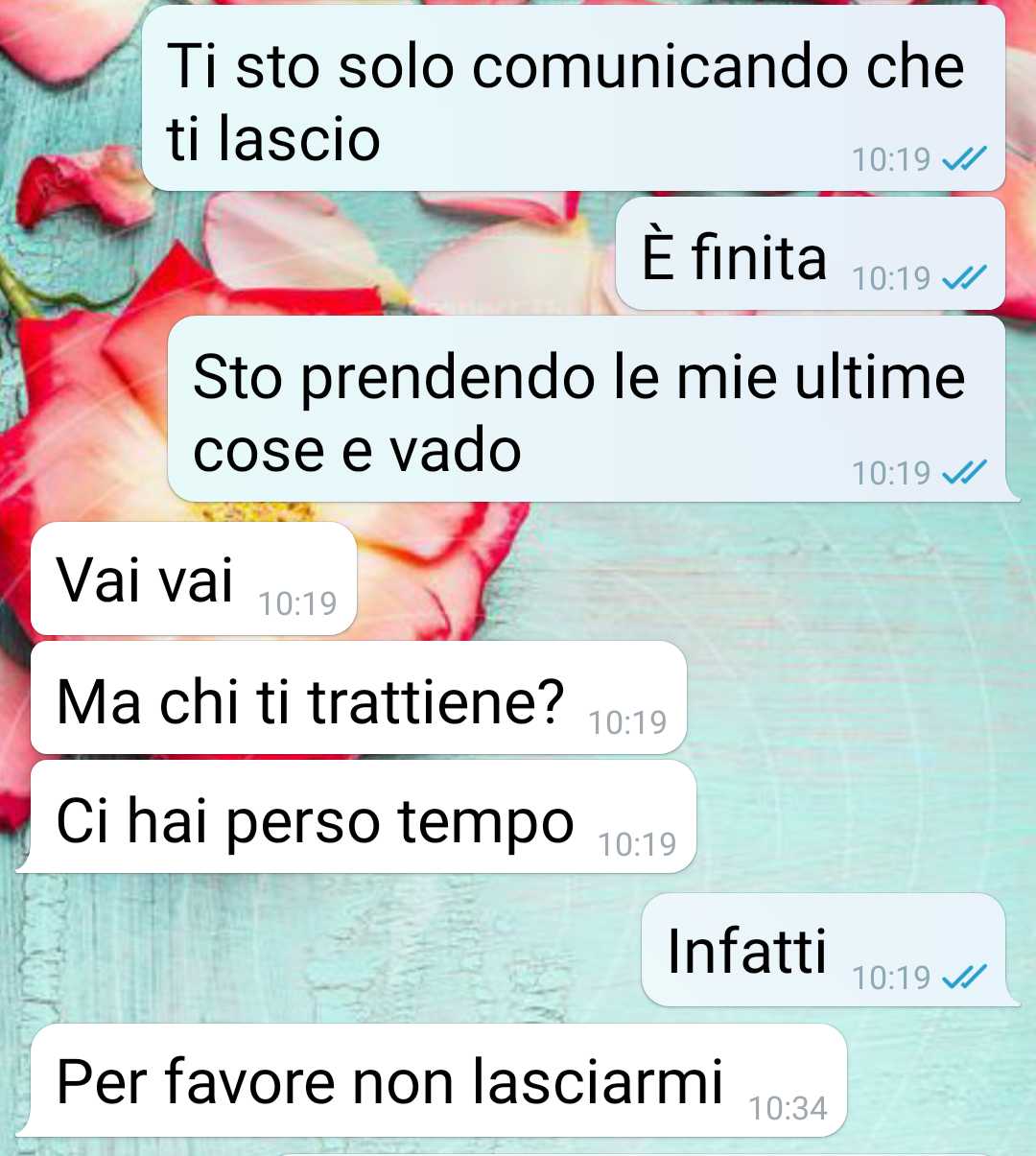
Task: Select the "Per favore non lasciarmi" message text
Action: (x=390, y=1084)
